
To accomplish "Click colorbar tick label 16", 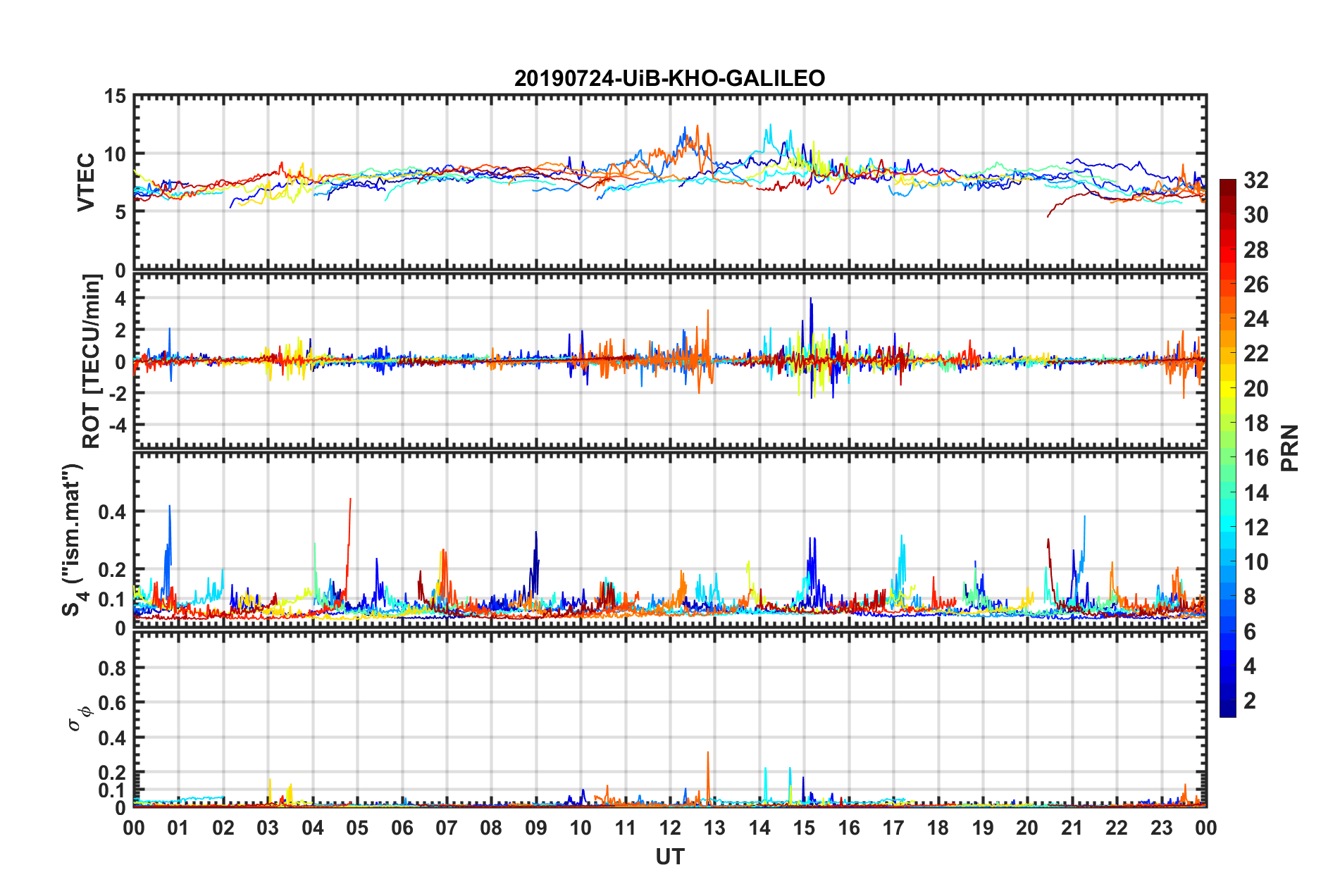I will [1255, 458].
